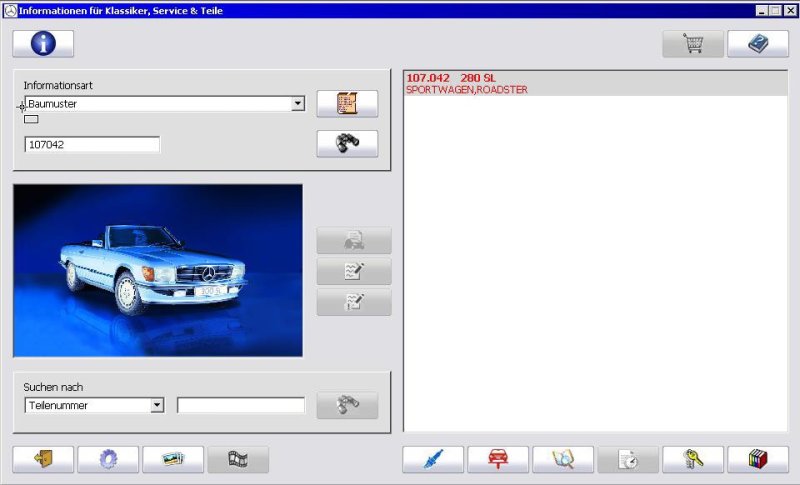
Task: Click the lower notepad pencil icon button
Action: 354,302
